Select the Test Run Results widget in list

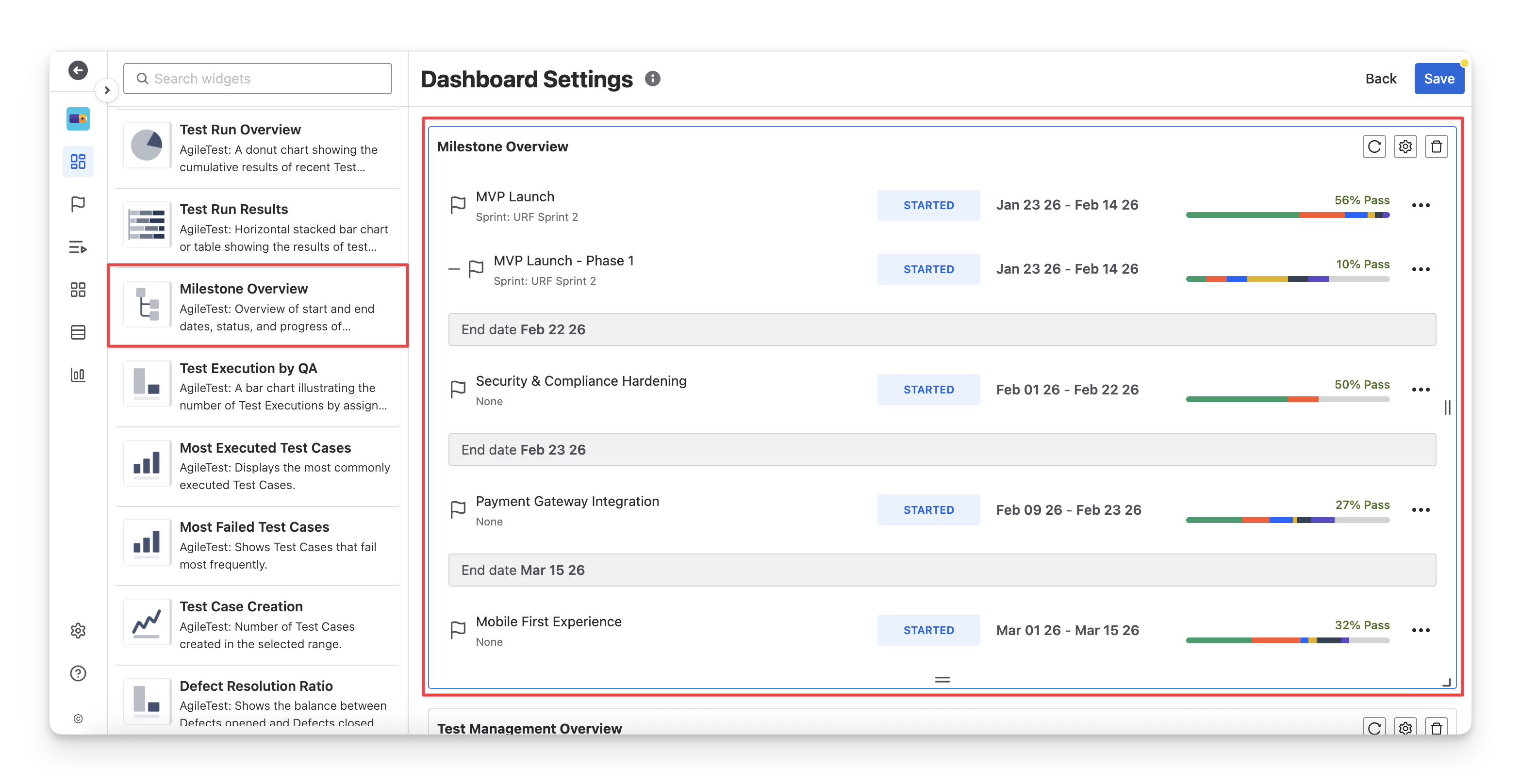click(x=258, y=227)
